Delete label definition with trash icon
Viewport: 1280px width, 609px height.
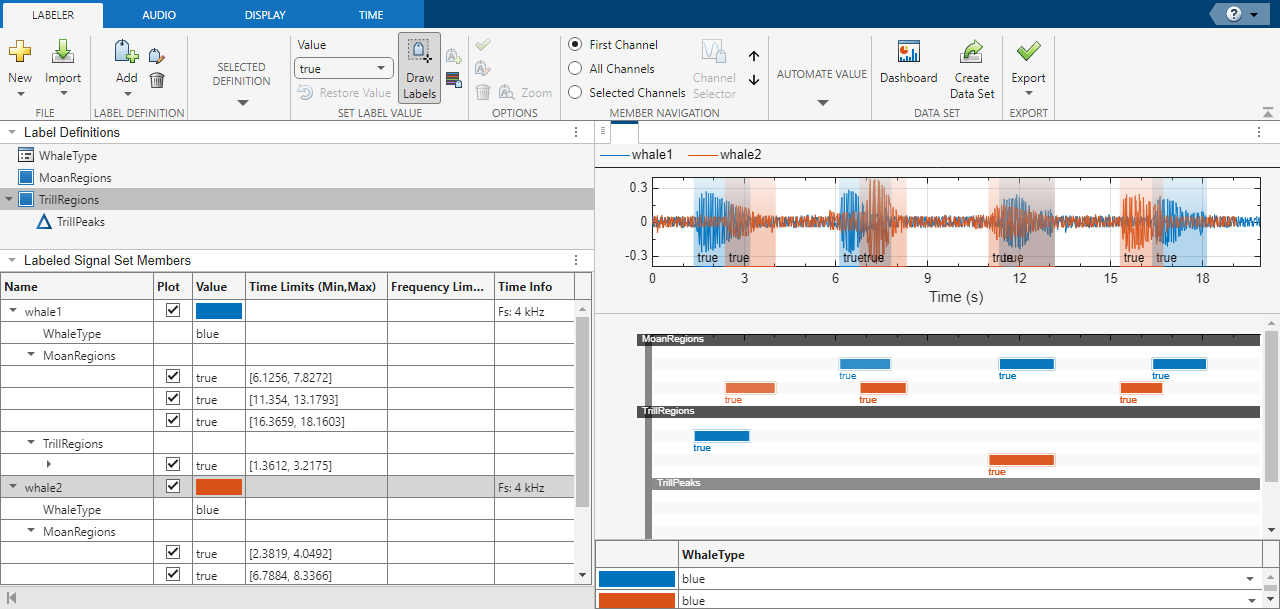coord(157,80)
